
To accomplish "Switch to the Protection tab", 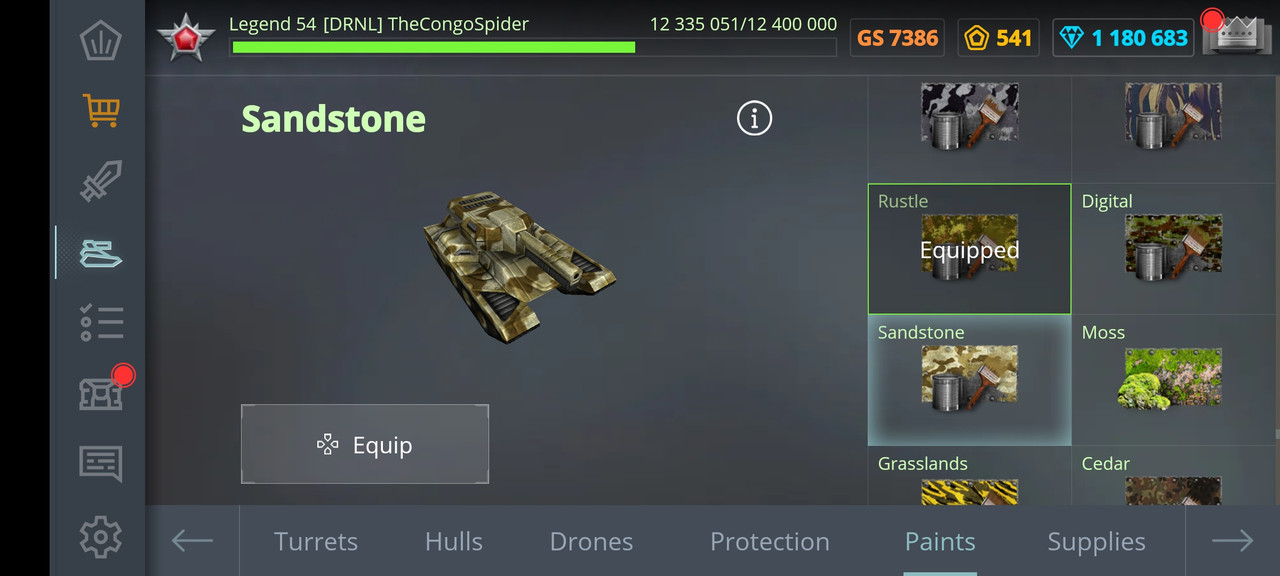I will pyautogui.click(x=770, y=541).
